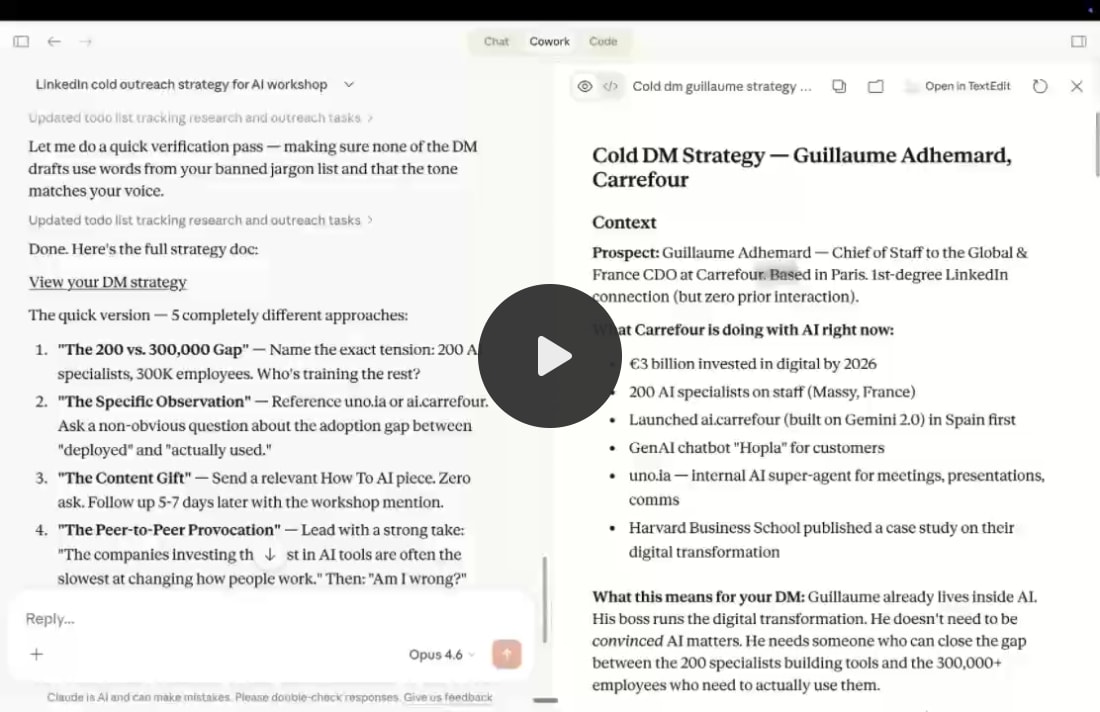The width and height of the screenshot is (1100, 712).
Task: Open the conversation title dropdown chevron
Action: 349,84
